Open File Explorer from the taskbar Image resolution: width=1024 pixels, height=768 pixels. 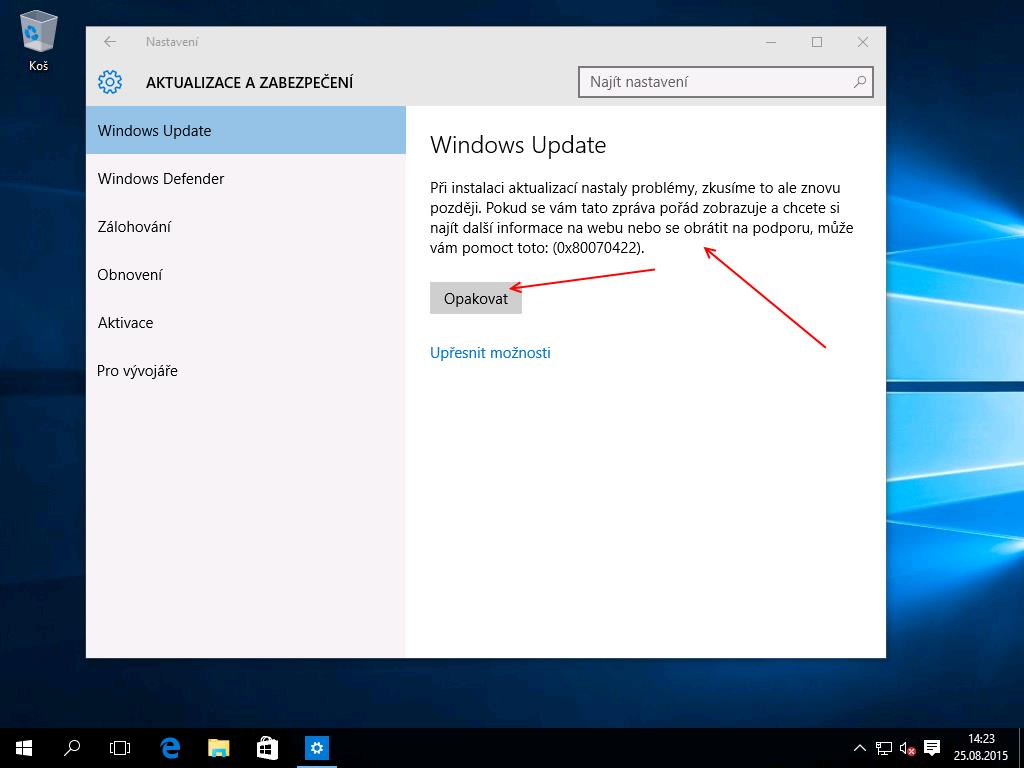[219, 747]
